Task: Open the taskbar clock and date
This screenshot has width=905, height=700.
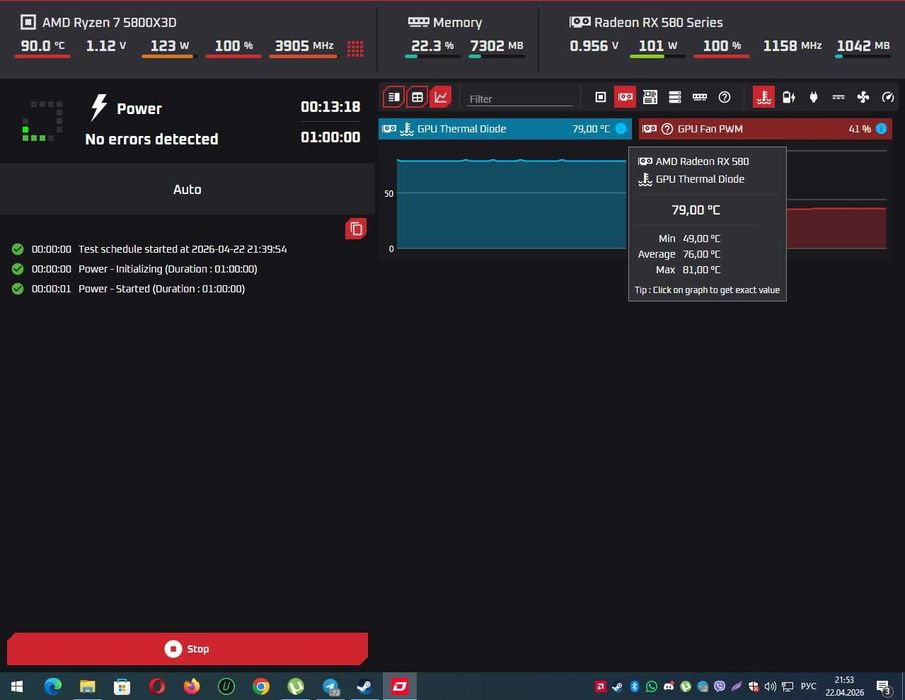Action: point(844,686)
